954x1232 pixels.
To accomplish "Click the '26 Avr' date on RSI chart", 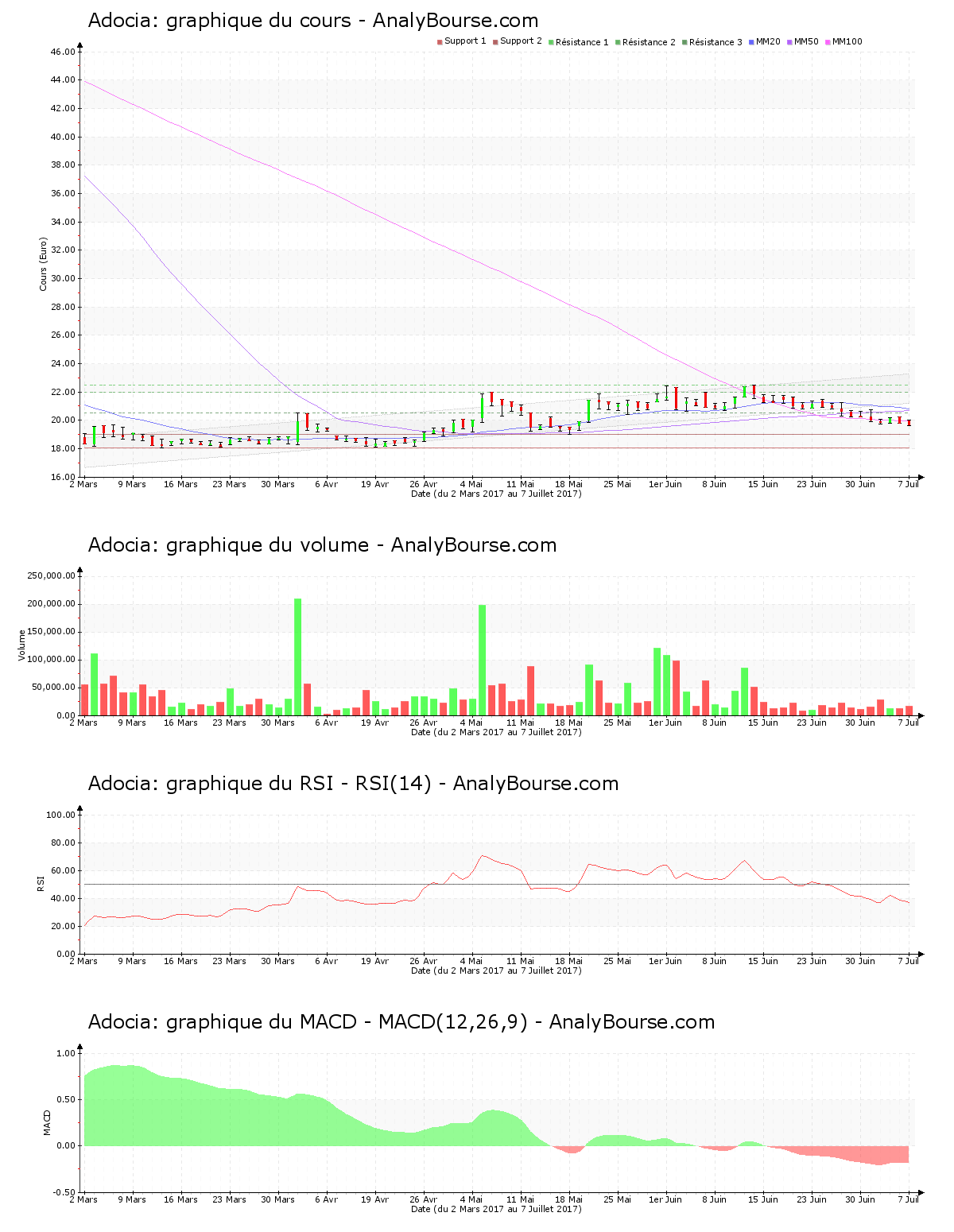I will click(x=423, y=961).
